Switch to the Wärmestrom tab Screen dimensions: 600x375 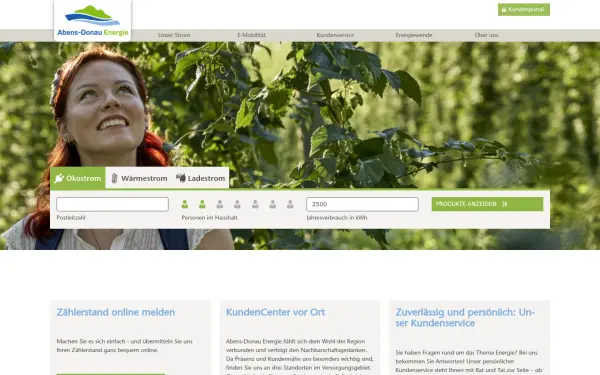tap(139, 178)
